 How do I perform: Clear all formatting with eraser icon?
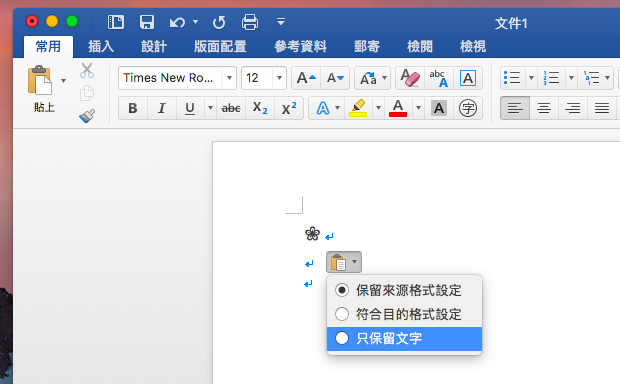point(410,78)
